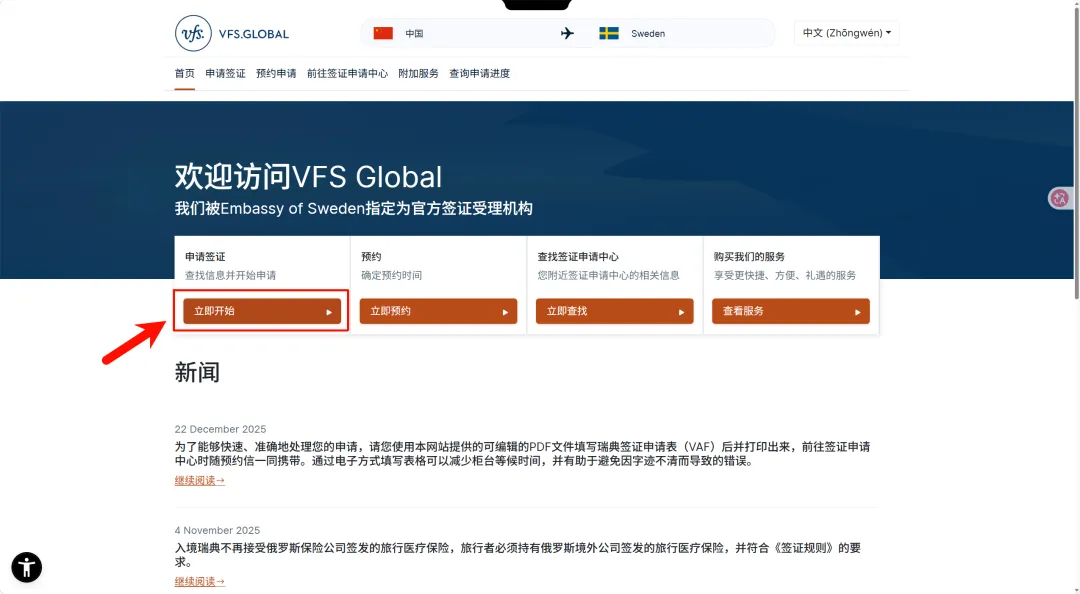Open the 预约申请 menu item
This screenshot has height=594, width=1080.
point(276,74)
